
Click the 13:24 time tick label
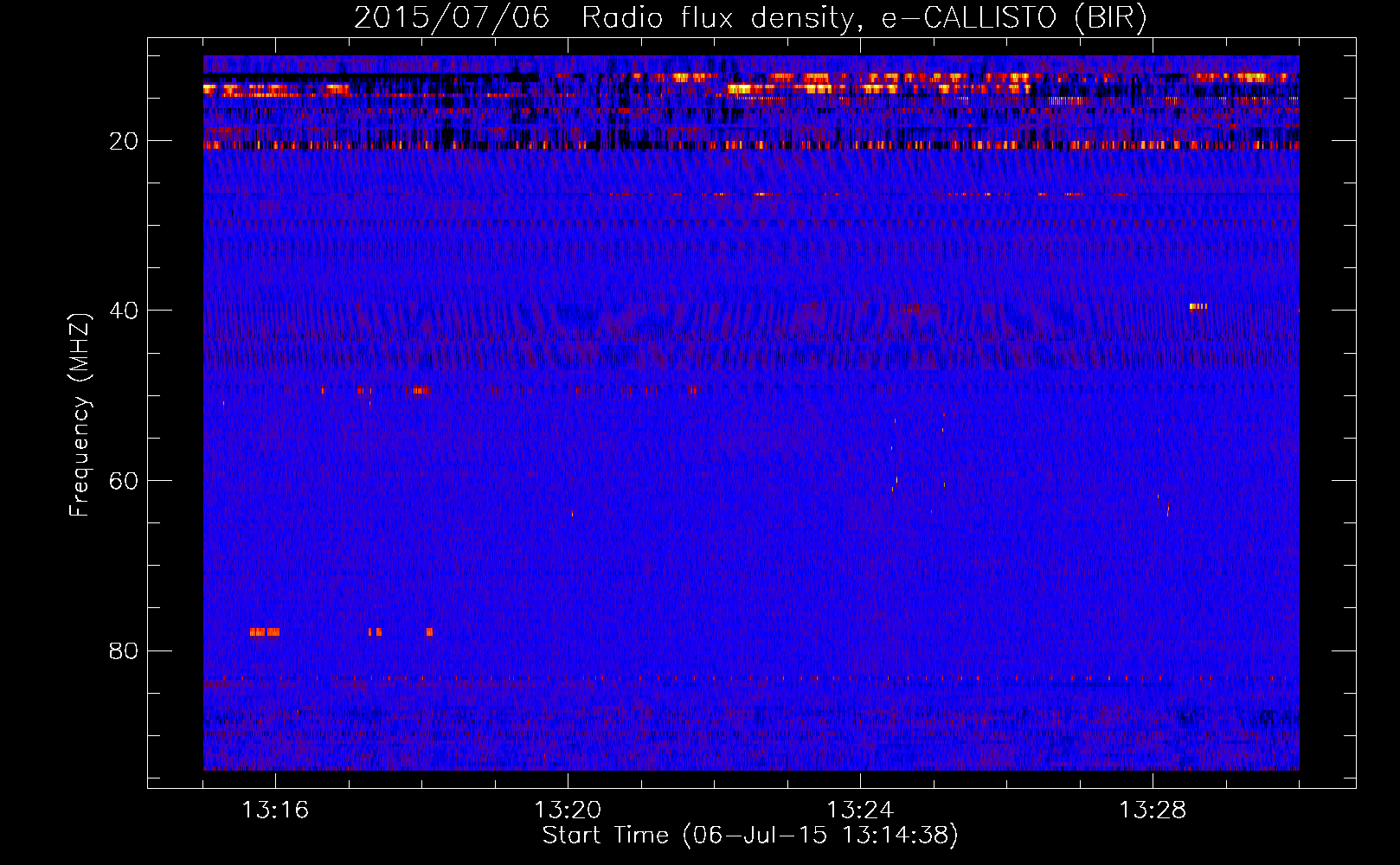[x=860, y=810]
